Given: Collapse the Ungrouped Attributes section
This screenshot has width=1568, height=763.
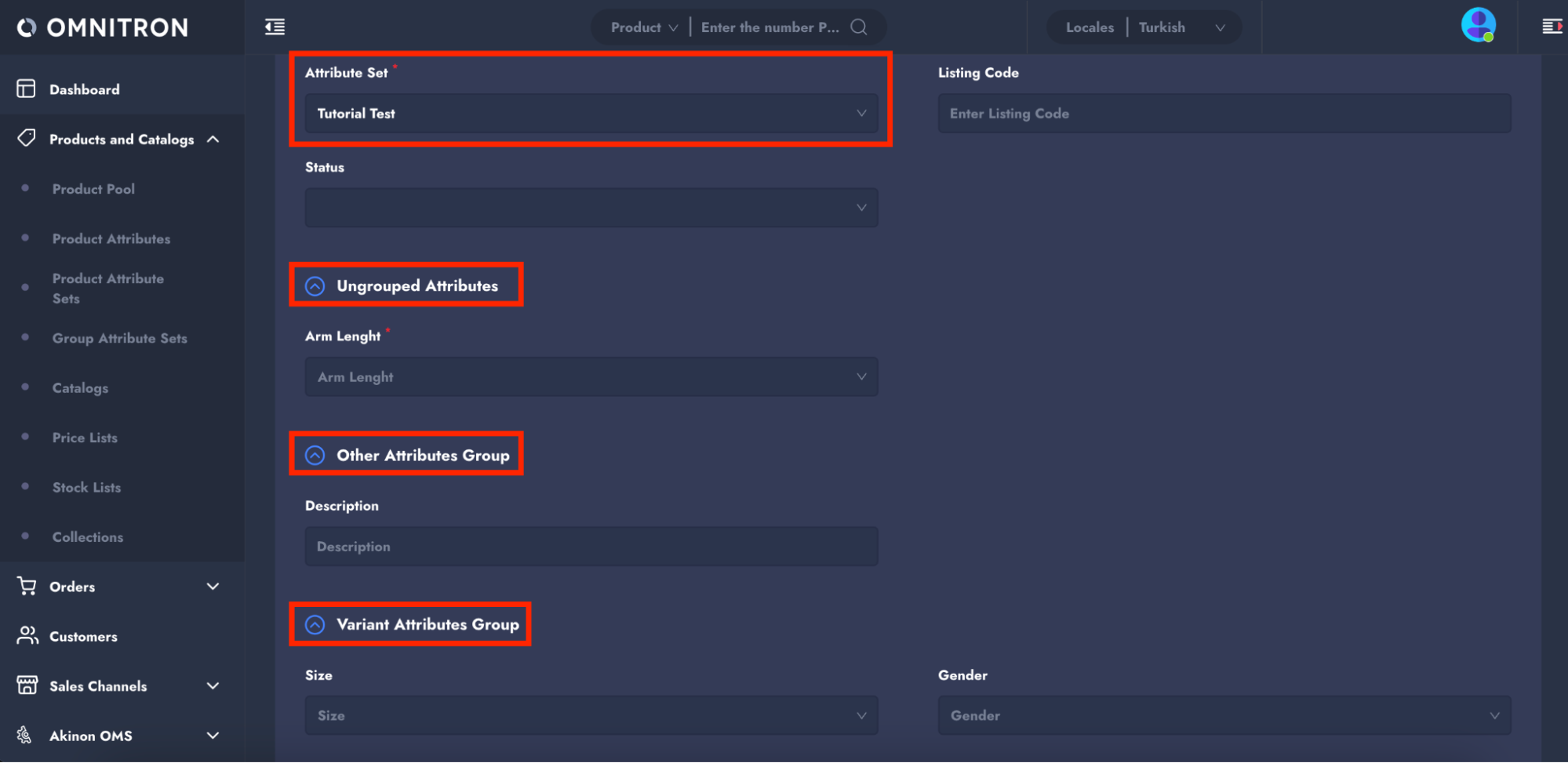Looking at the screenshot, I should pyautogui.click(x=315, y=286).
